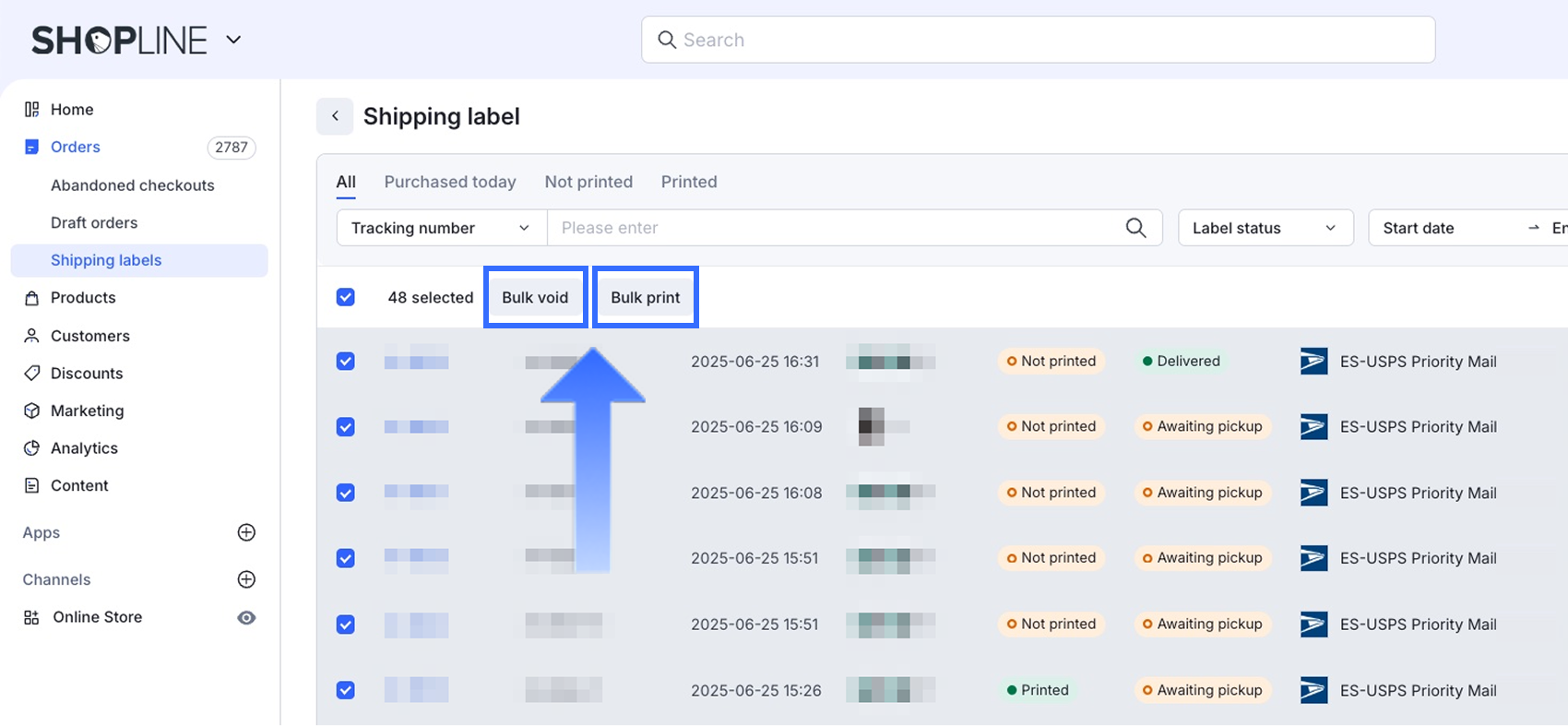Open the Tracking number dropdown
Screen dimensions: 1568x726
tap(441, 228)
